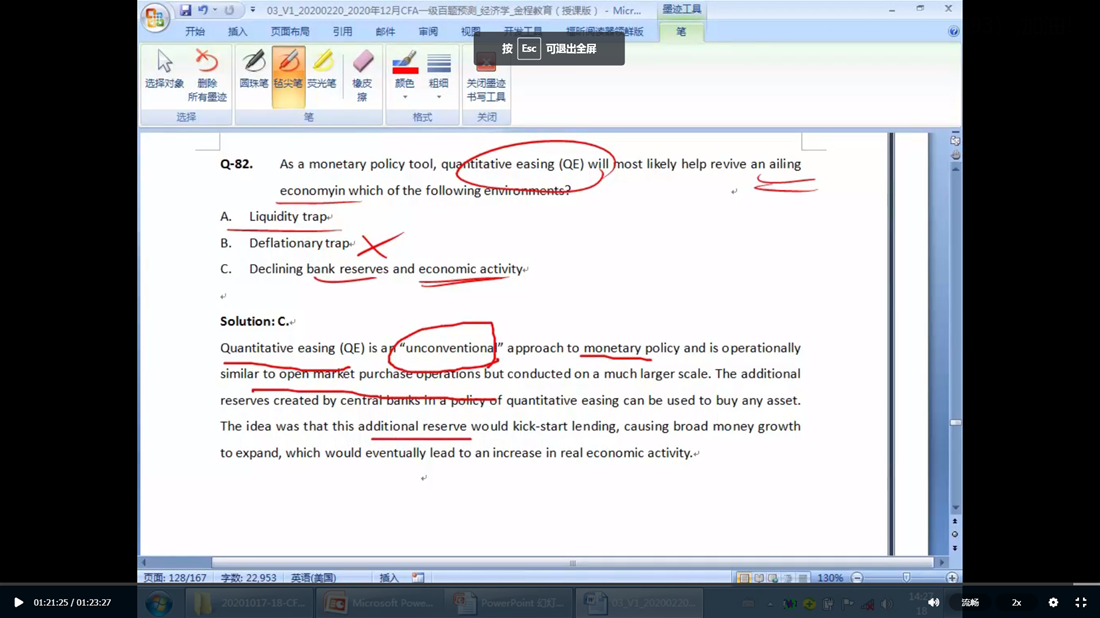Click the vertical scrollbar up arrow
Image resolution: width=1100 pixels, height=618 pixels.
pyautogui.click(x=955, y=169)
